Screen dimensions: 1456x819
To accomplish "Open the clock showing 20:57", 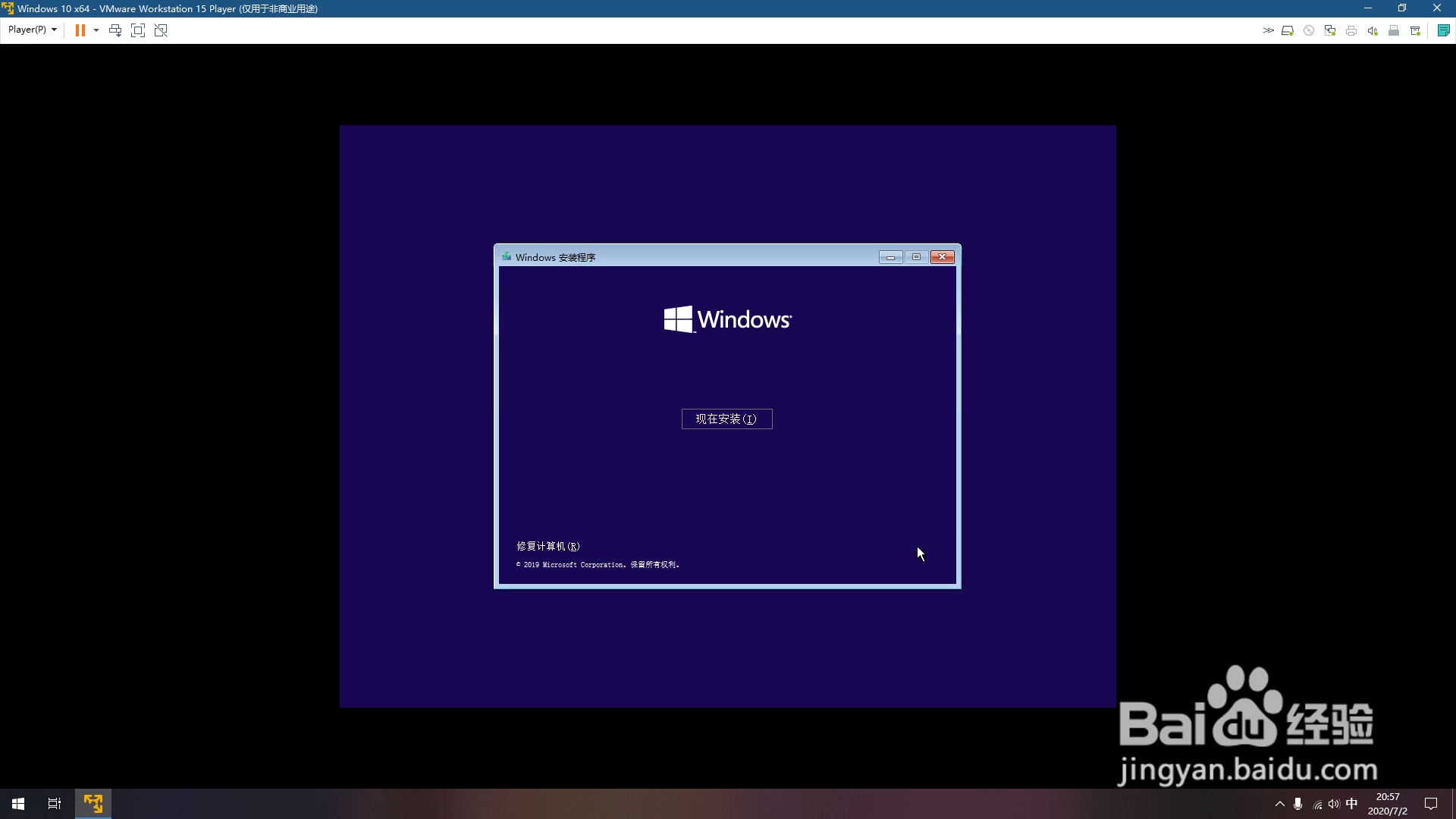I will pos(1388,804).
